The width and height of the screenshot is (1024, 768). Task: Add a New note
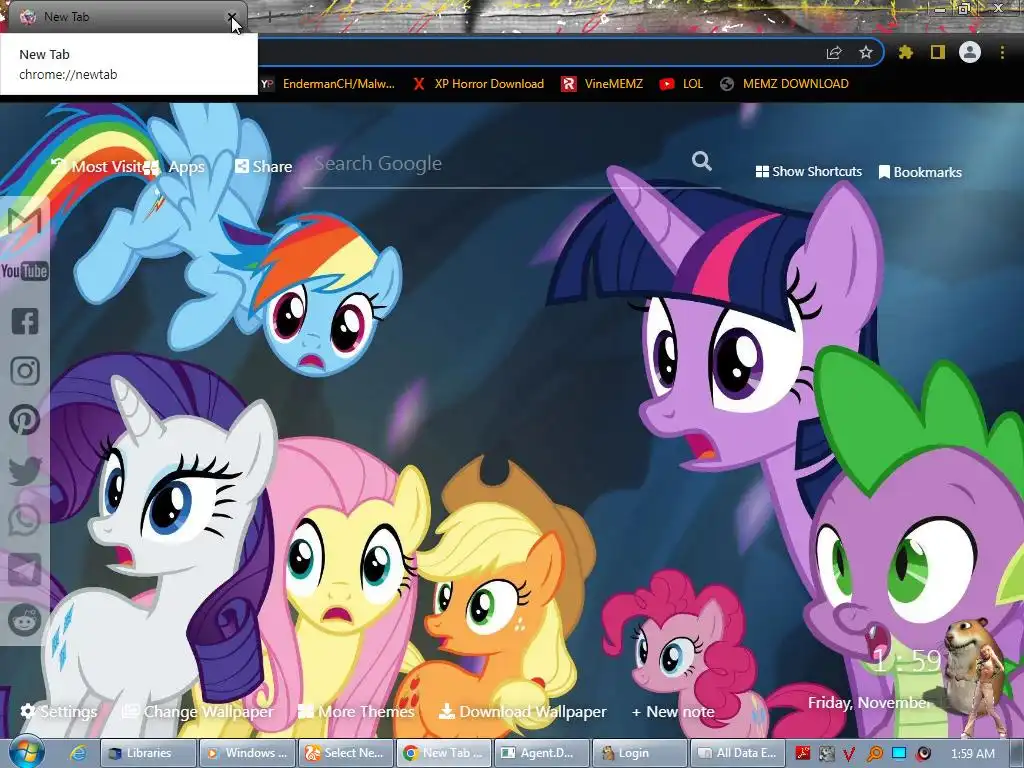click(673, 712)
